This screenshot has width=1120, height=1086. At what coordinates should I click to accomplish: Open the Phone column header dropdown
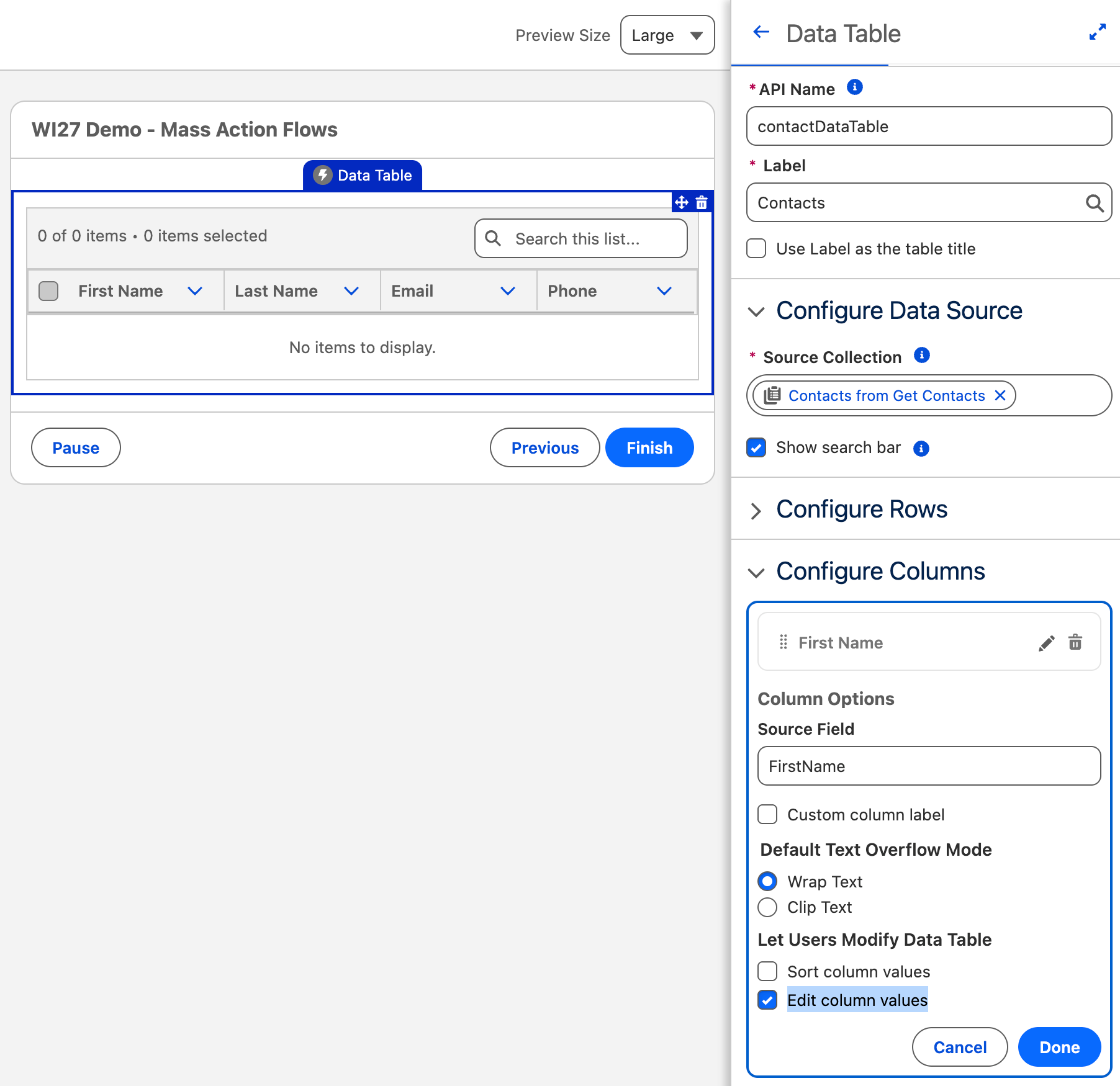pos(664,291)
